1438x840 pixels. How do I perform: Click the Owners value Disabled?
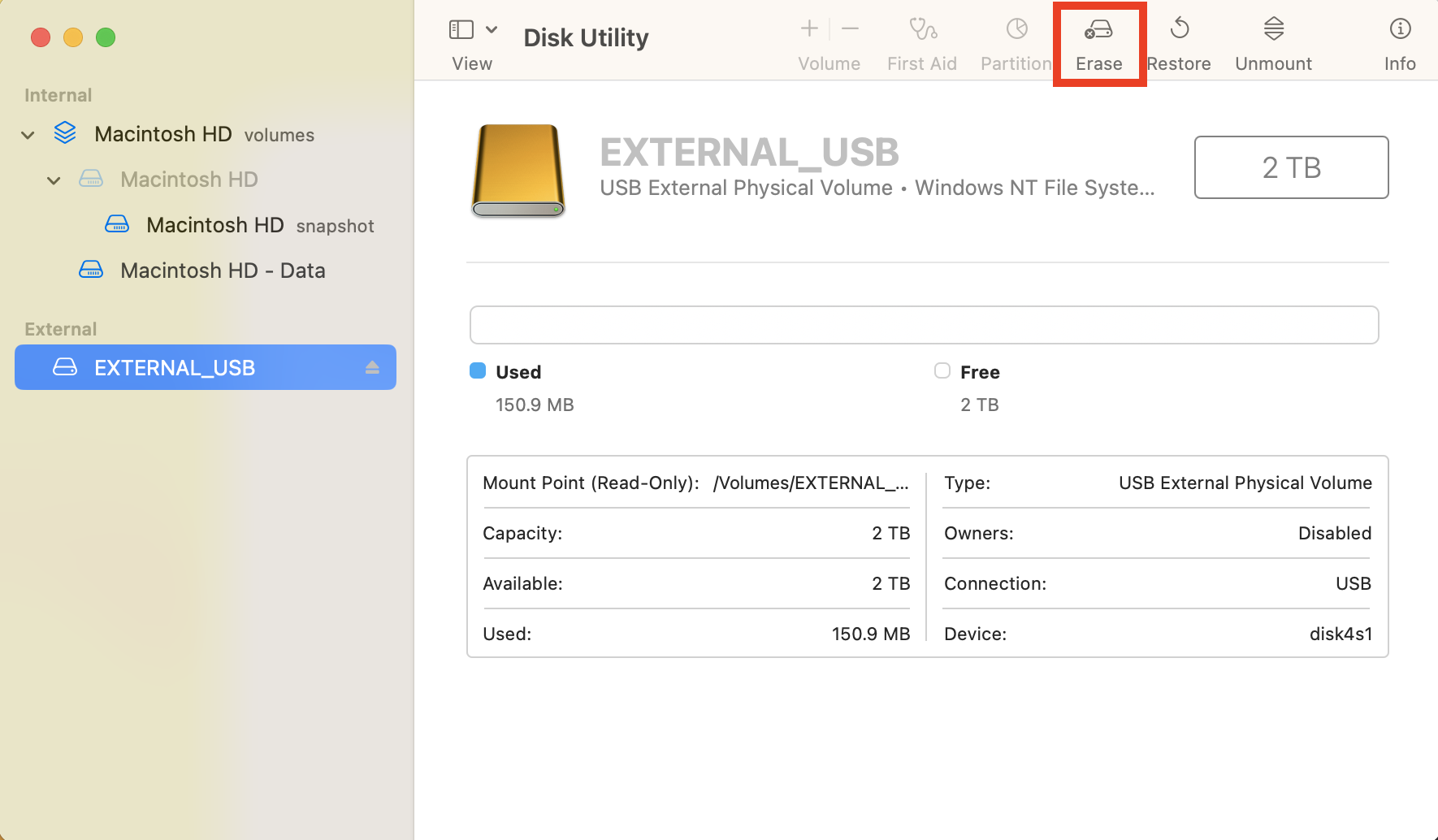pos(1335,533)
